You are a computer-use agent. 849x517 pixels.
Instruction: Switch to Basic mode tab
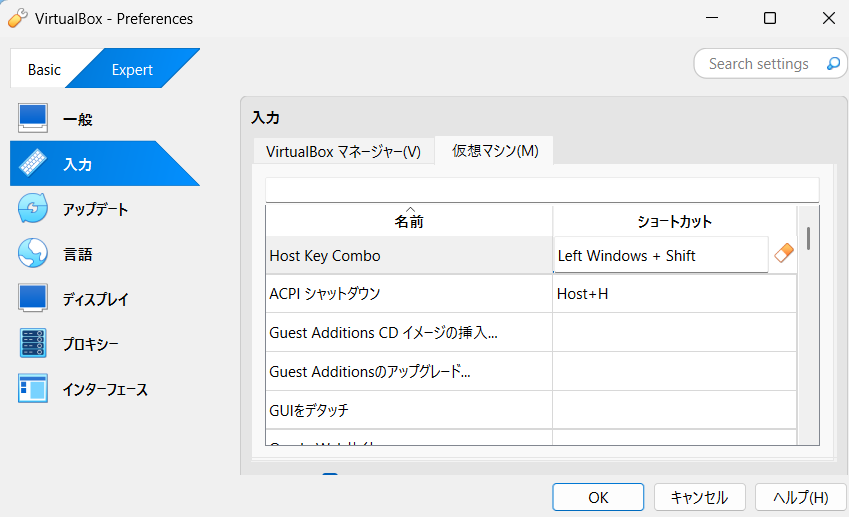click(44, 69)
